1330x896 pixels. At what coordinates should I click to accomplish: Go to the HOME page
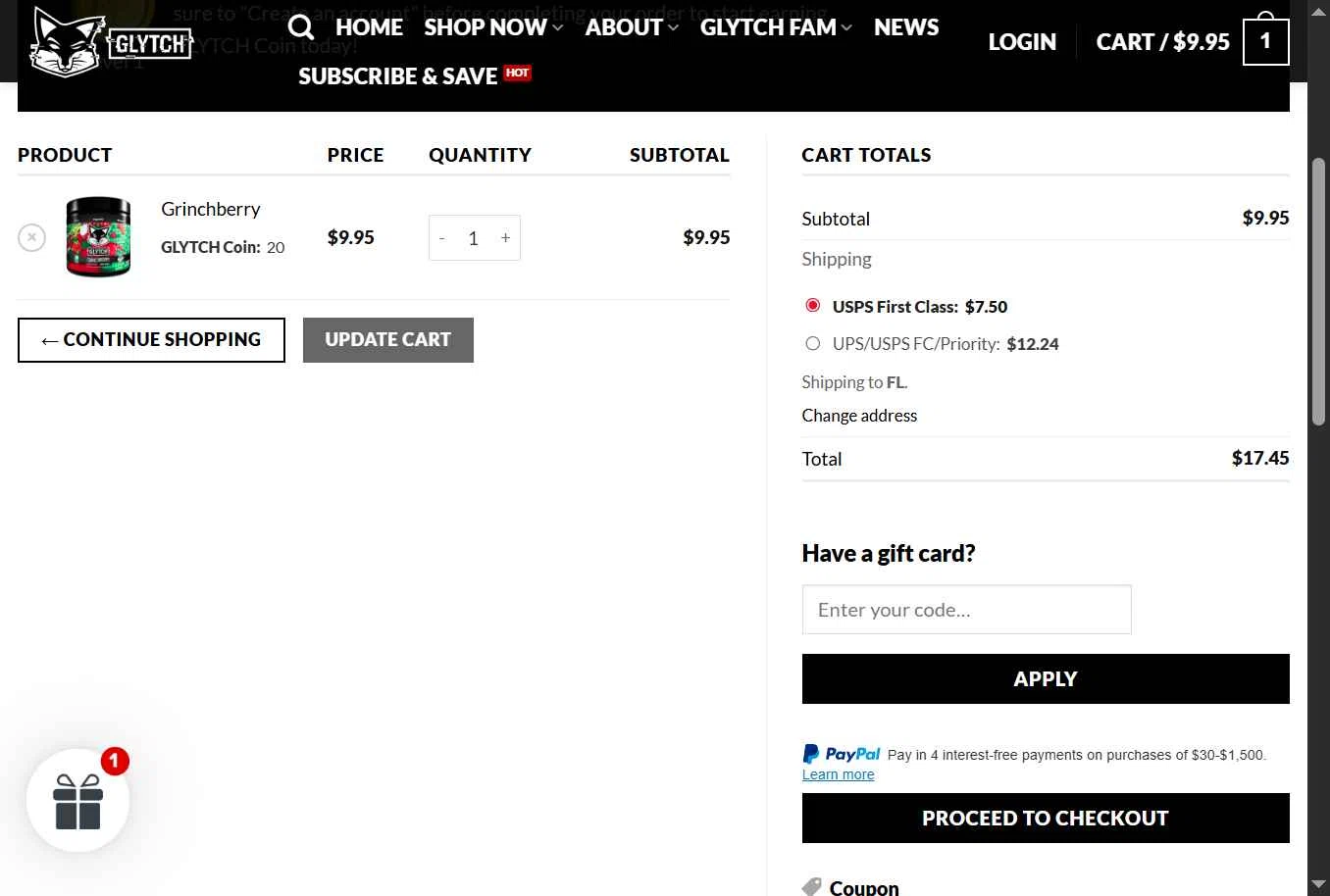[x=369, y=27]
